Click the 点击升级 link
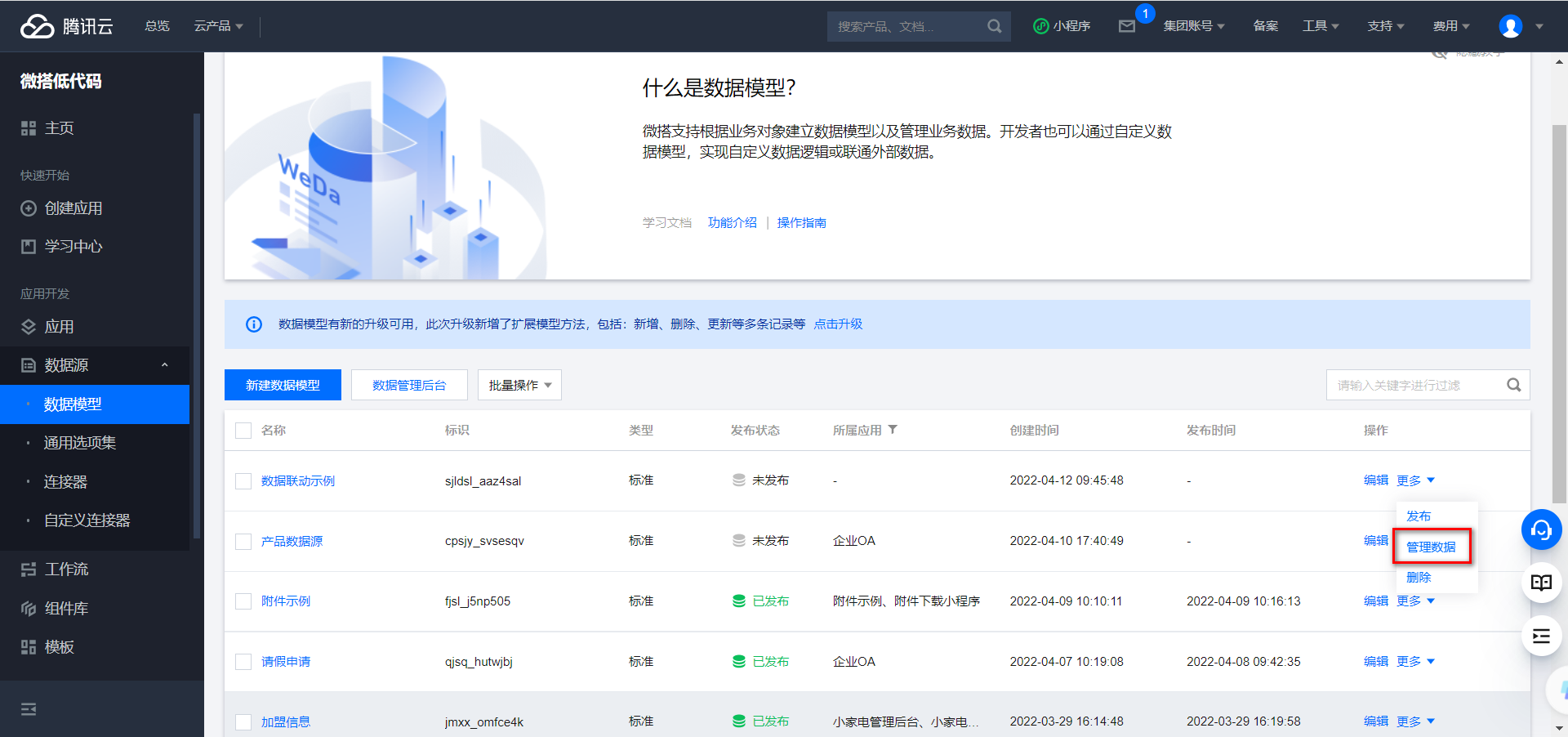This screenshot has width=1568, height=737. 838,324
